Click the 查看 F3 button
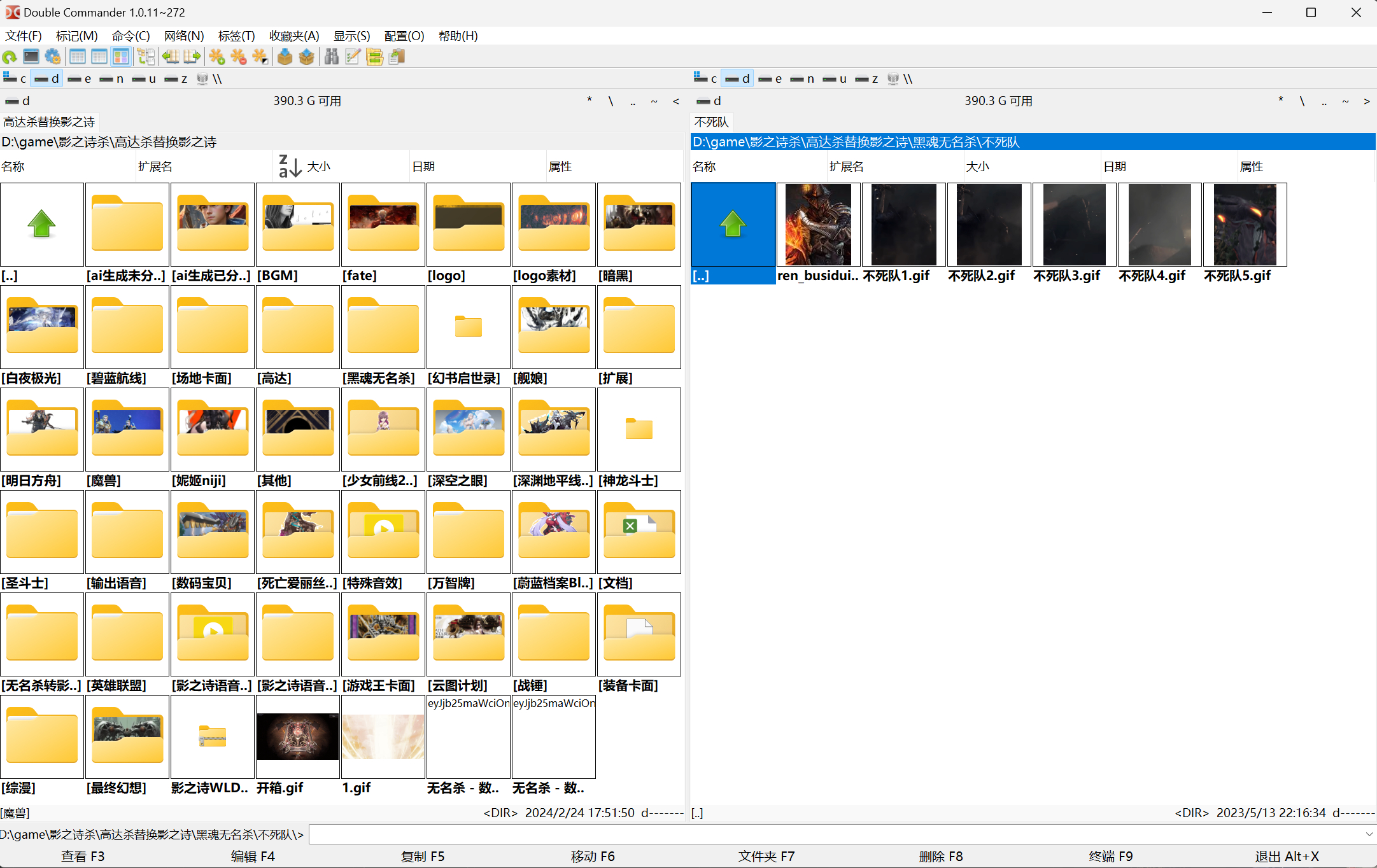This screenshot has height=868, width=1377. 83,857
